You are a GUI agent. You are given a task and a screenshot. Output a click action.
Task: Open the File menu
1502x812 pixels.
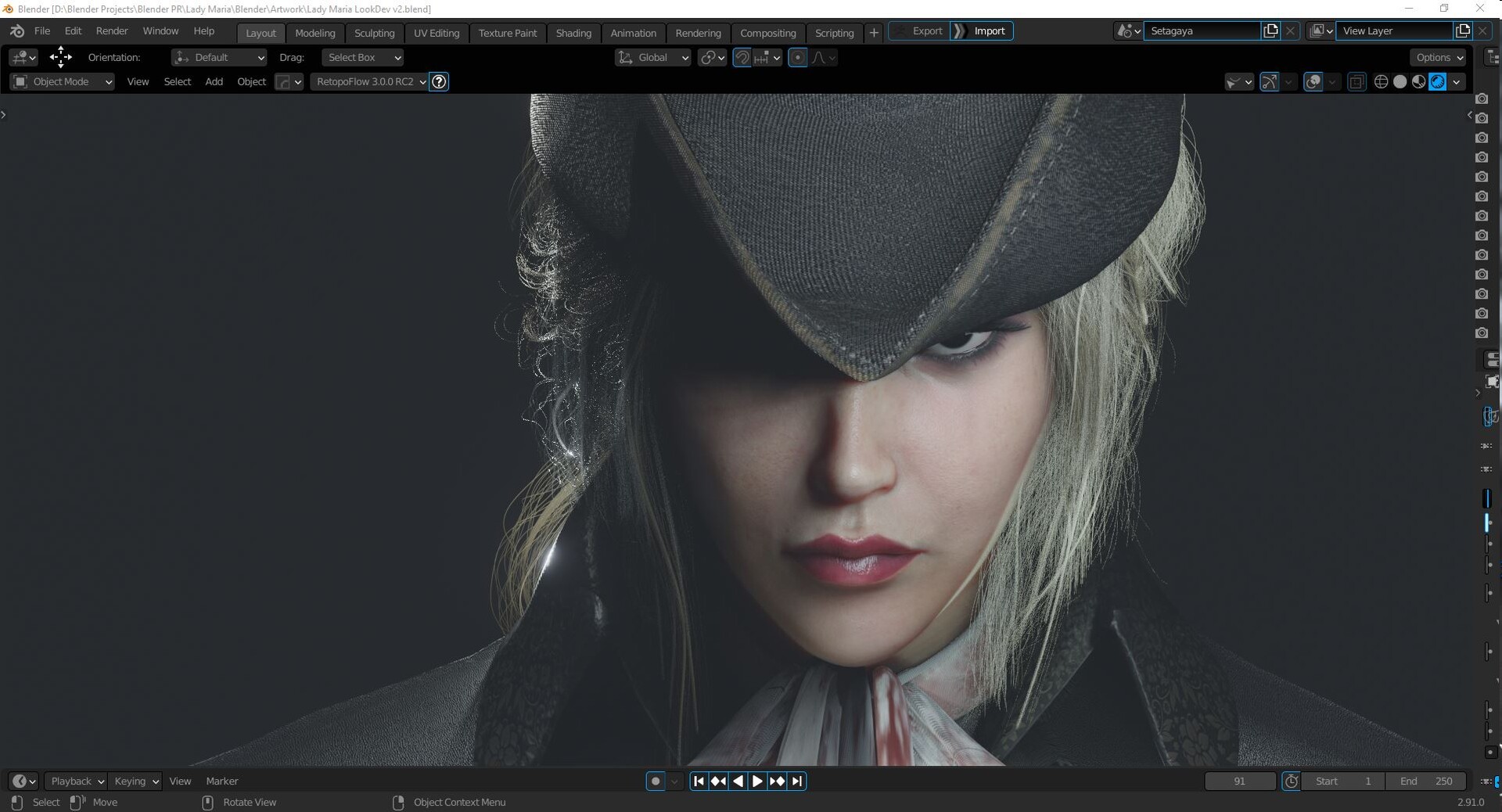click(x=42, y=31)
